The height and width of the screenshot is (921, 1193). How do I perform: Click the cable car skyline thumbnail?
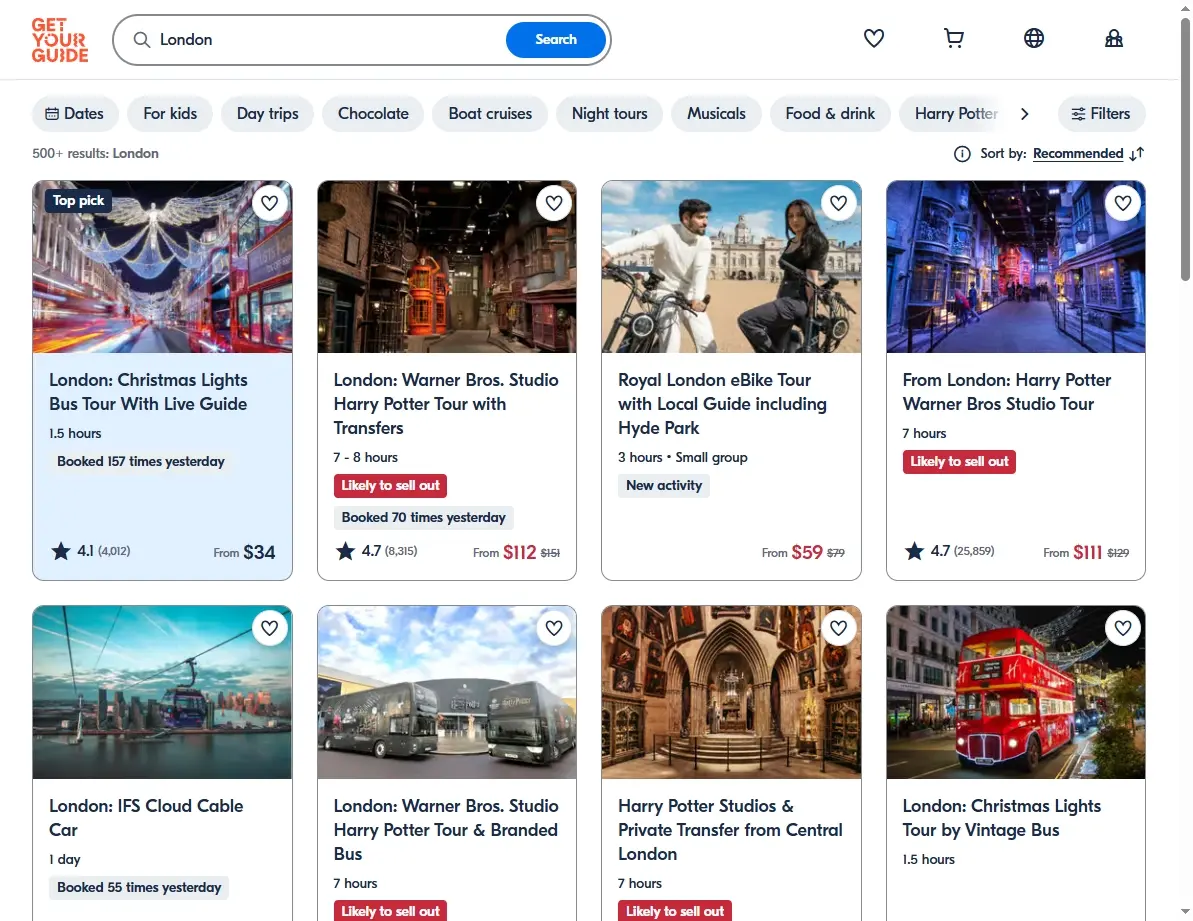point(162,692)
